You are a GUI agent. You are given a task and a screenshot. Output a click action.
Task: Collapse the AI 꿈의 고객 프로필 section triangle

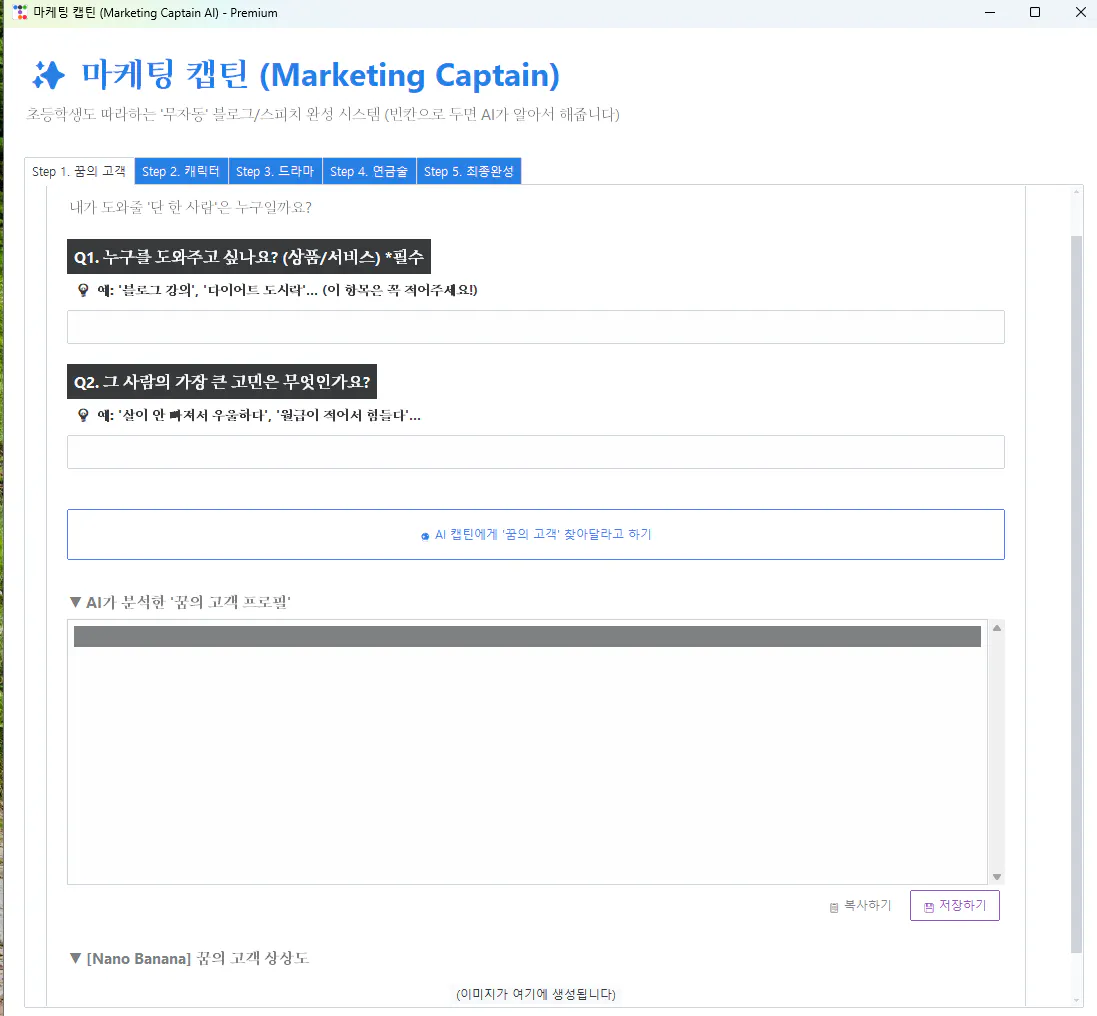pyautogui.click(x=75, y=601)
